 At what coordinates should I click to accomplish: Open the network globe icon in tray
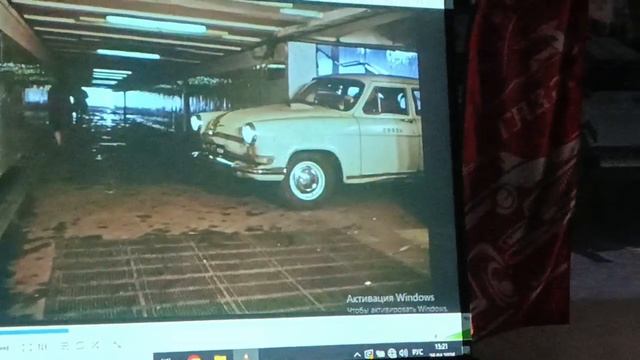tap(392, 353)
